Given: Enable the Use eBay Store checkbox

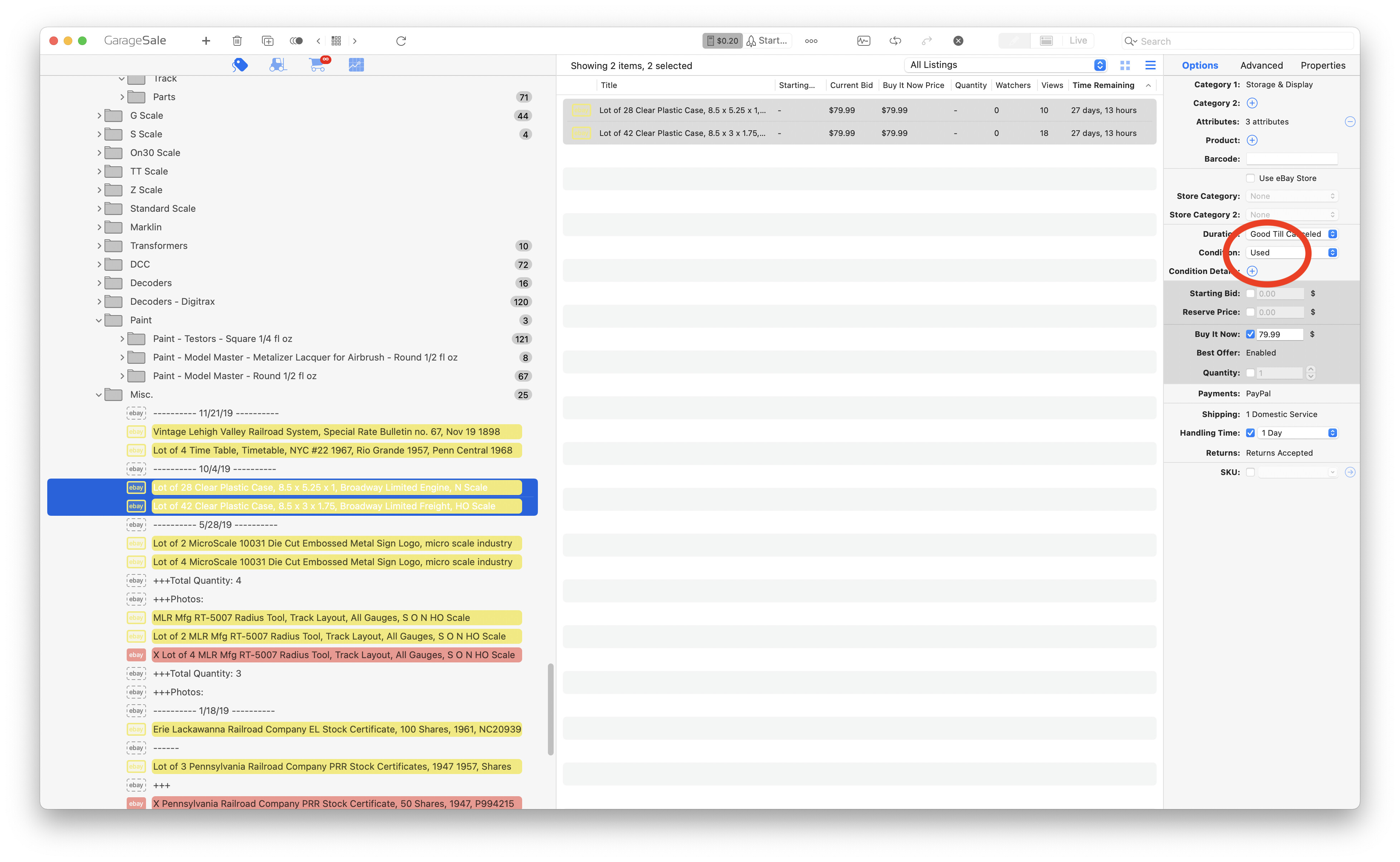Looking at the screenshot, I should [x=1250, y=178].
